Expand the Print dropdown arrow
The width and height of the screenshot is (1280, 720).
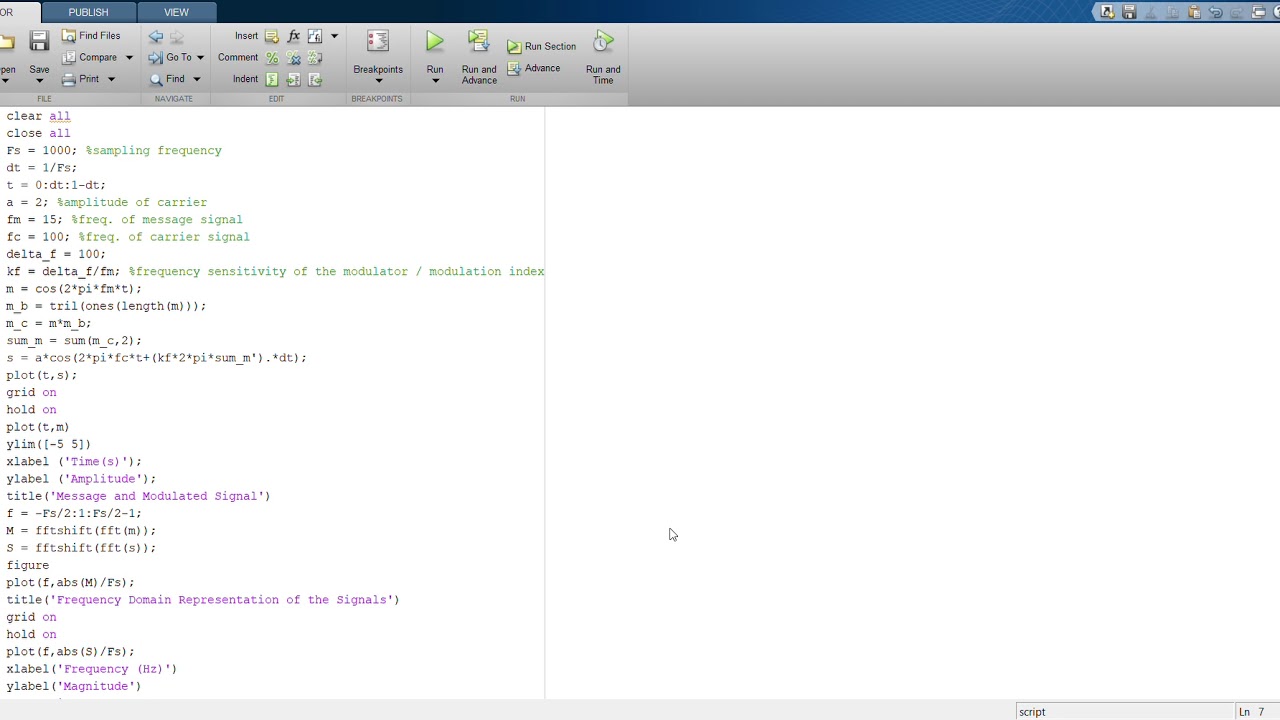111,80
